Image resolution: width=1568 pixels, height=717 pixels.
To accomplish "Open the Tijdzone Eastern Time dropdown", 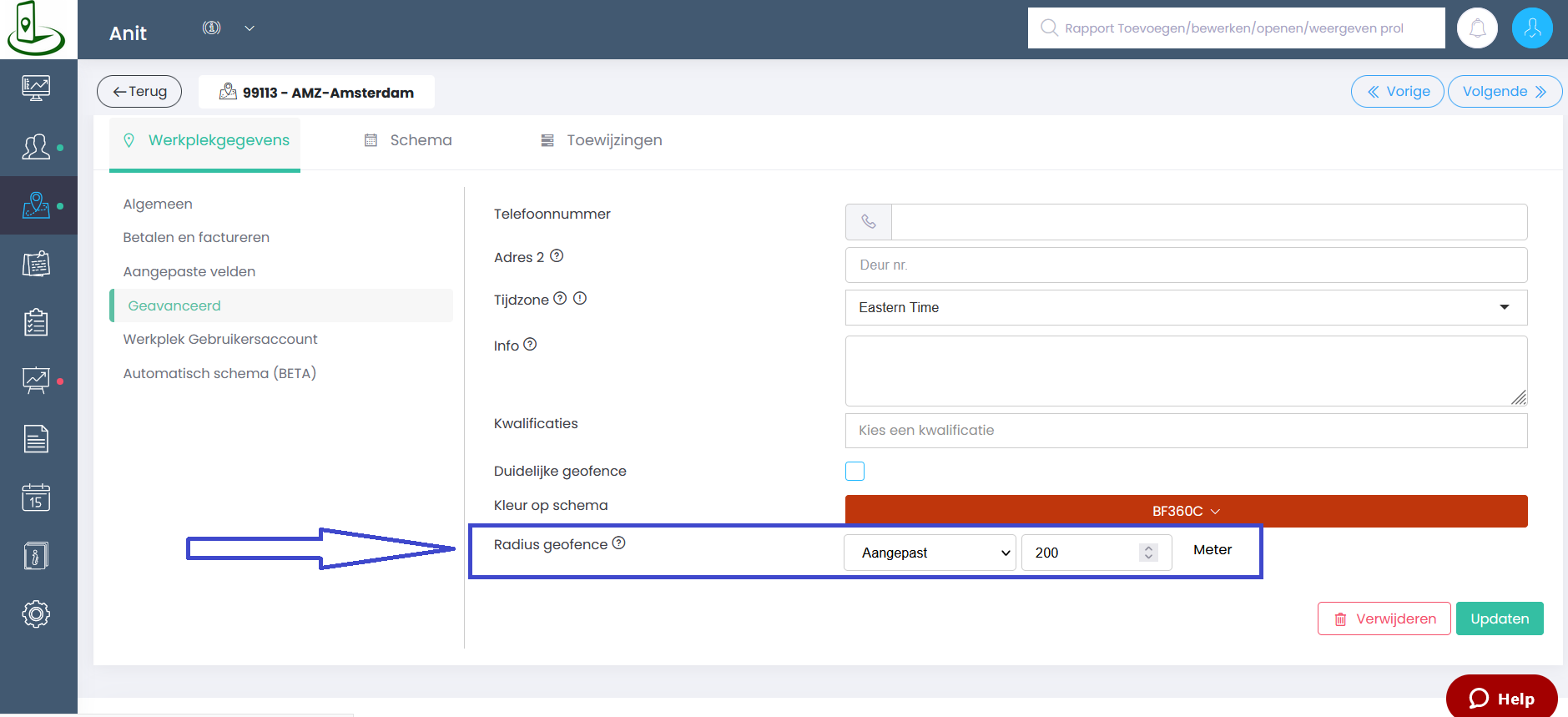I will point(1185,307).
